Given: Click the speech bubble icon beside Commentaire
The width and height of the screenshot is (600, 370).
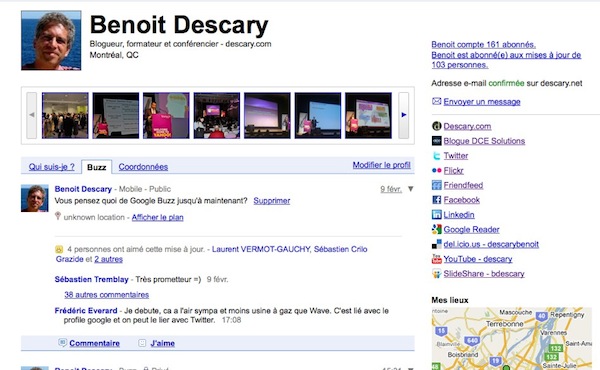Looking at the screenshot, I should pyautogui.click(x=62, y=342).
